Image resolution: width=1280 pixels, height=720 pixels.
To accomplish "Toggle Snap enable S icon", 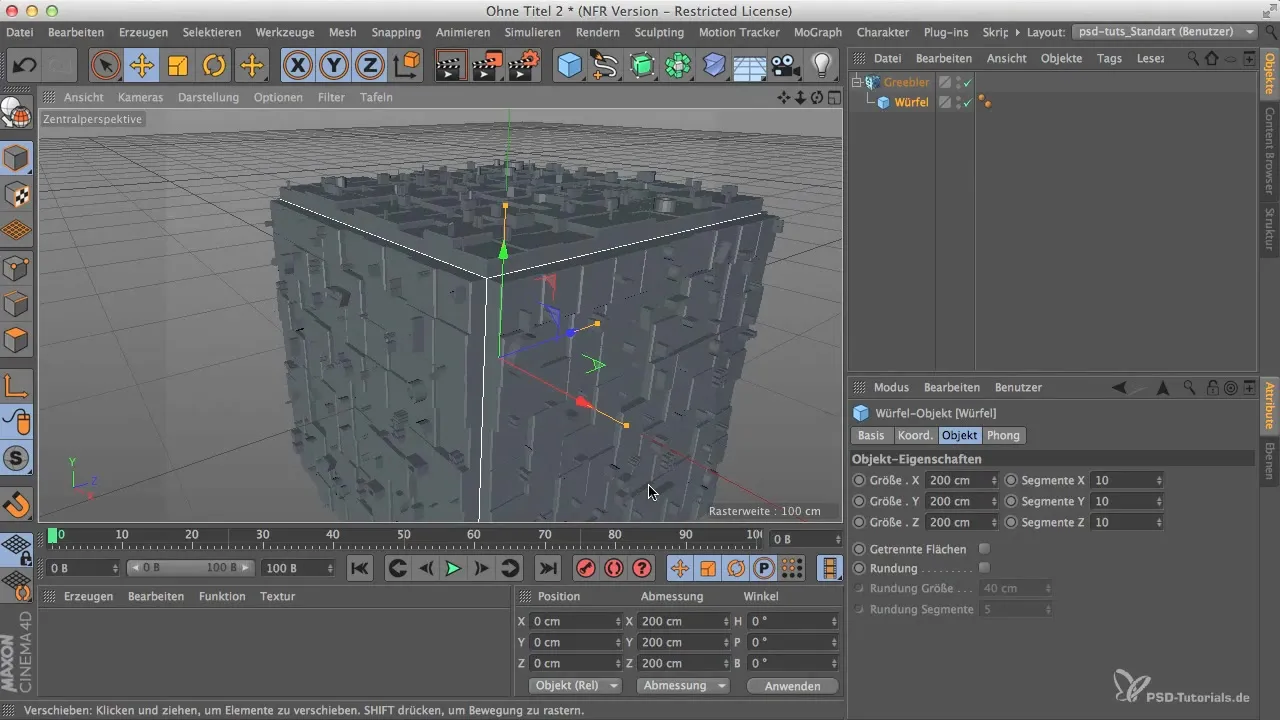I will pyautogui.click(x=17, y=459).
